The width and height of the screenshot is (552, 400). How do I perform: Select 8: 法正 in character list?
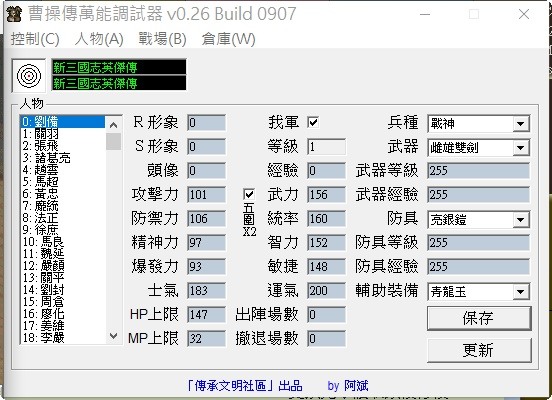[63, 218]
